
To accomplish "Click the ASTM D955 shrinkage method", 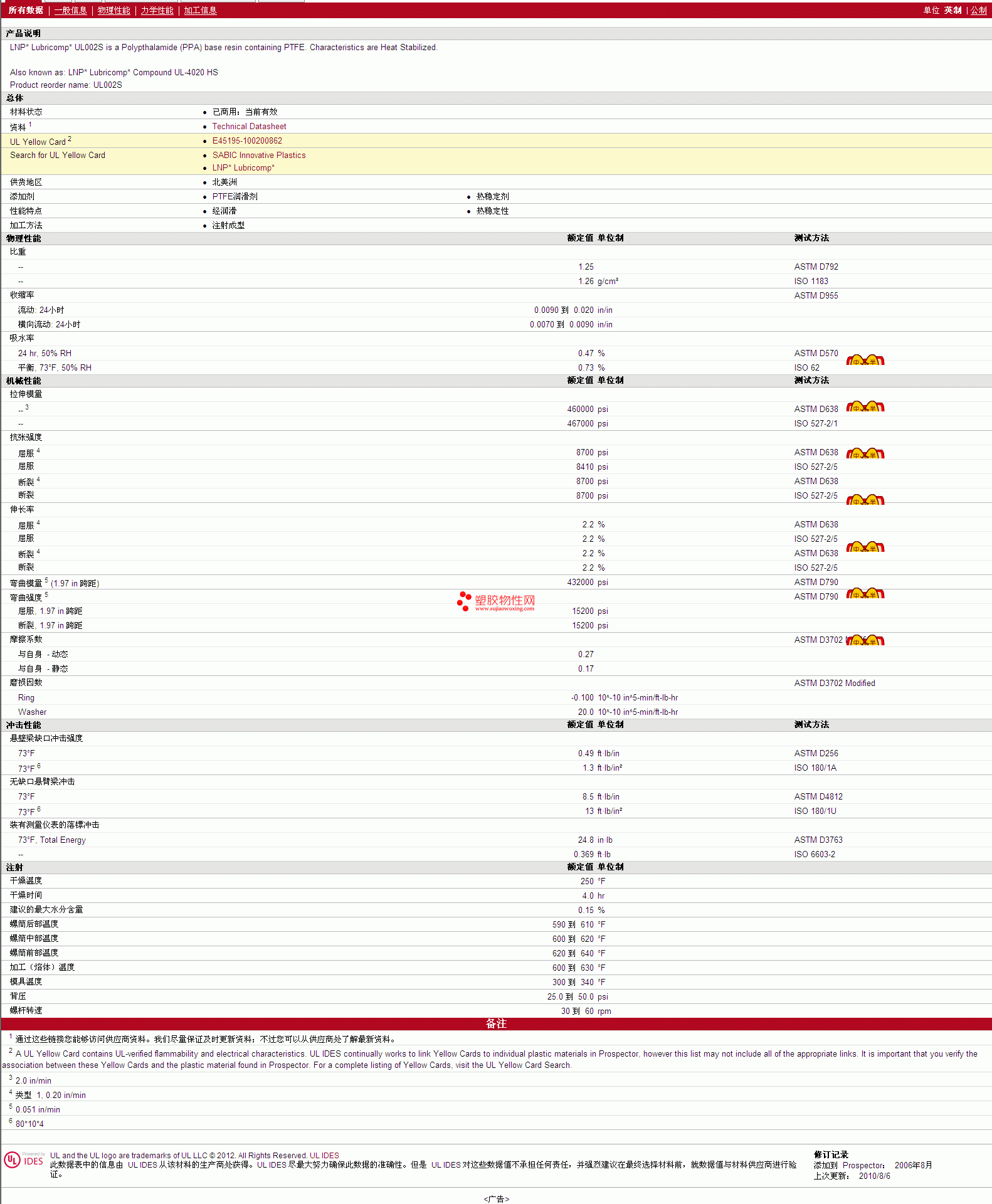I will click(816, 295).
